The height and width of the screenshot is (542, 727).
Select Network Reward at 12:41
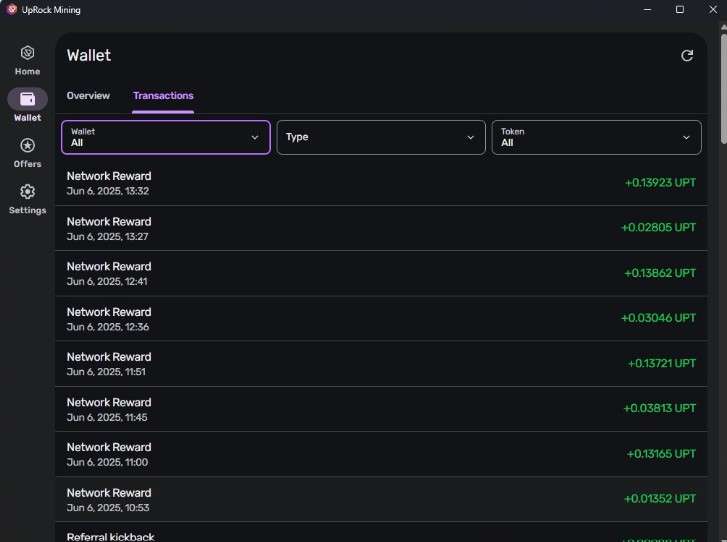381,273
